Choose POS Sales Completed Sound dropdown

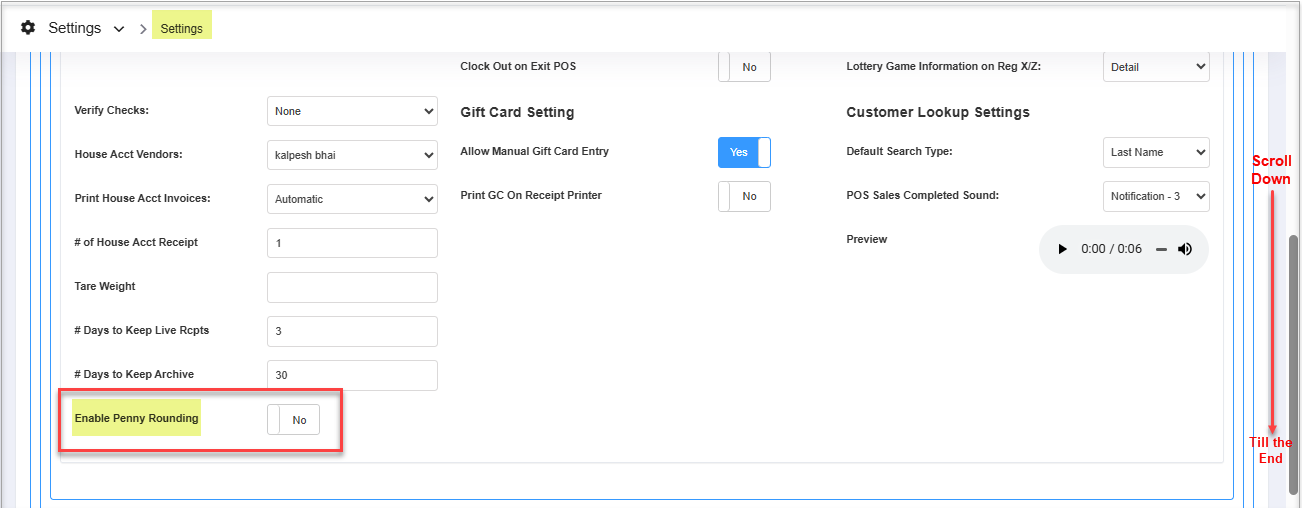1156,196
